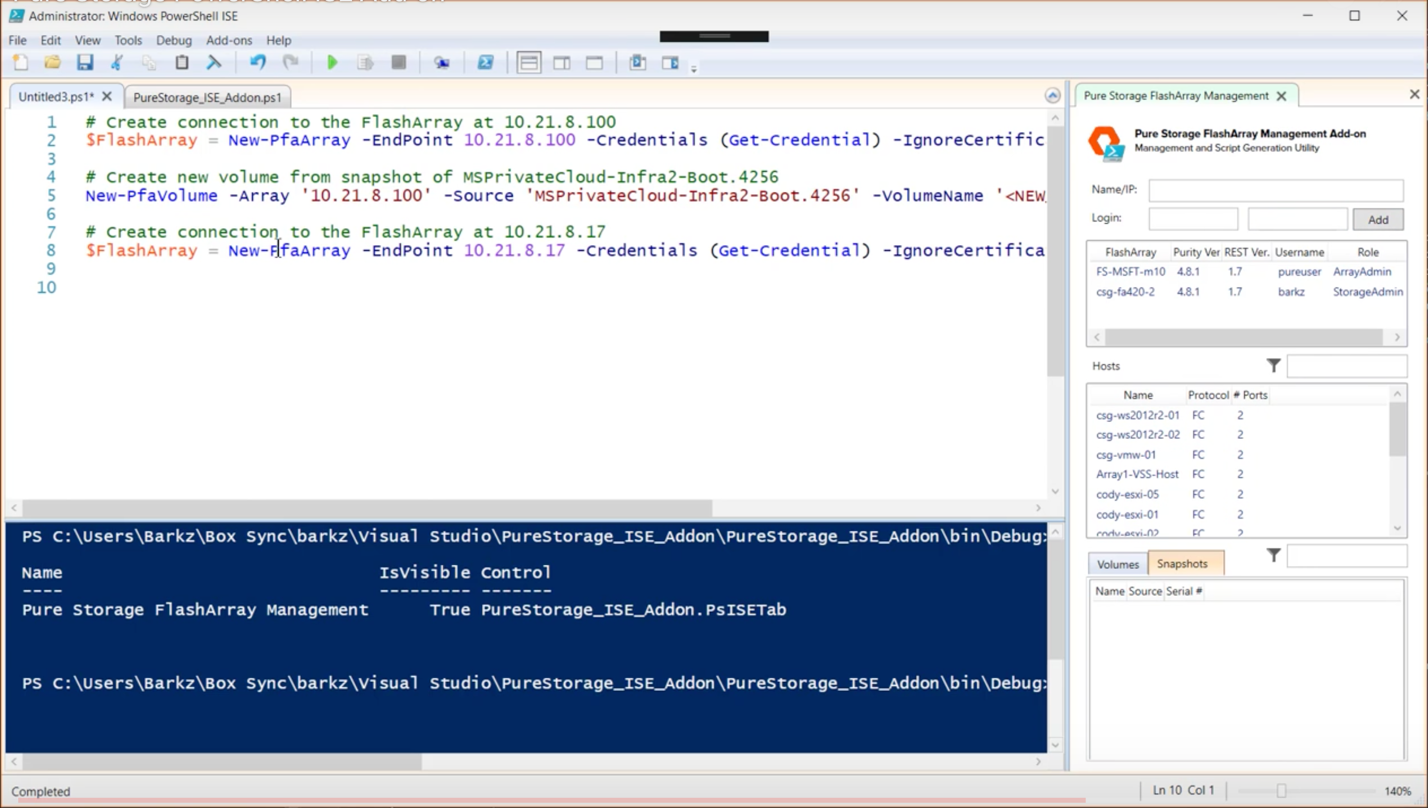Open the Help menu

279,40
